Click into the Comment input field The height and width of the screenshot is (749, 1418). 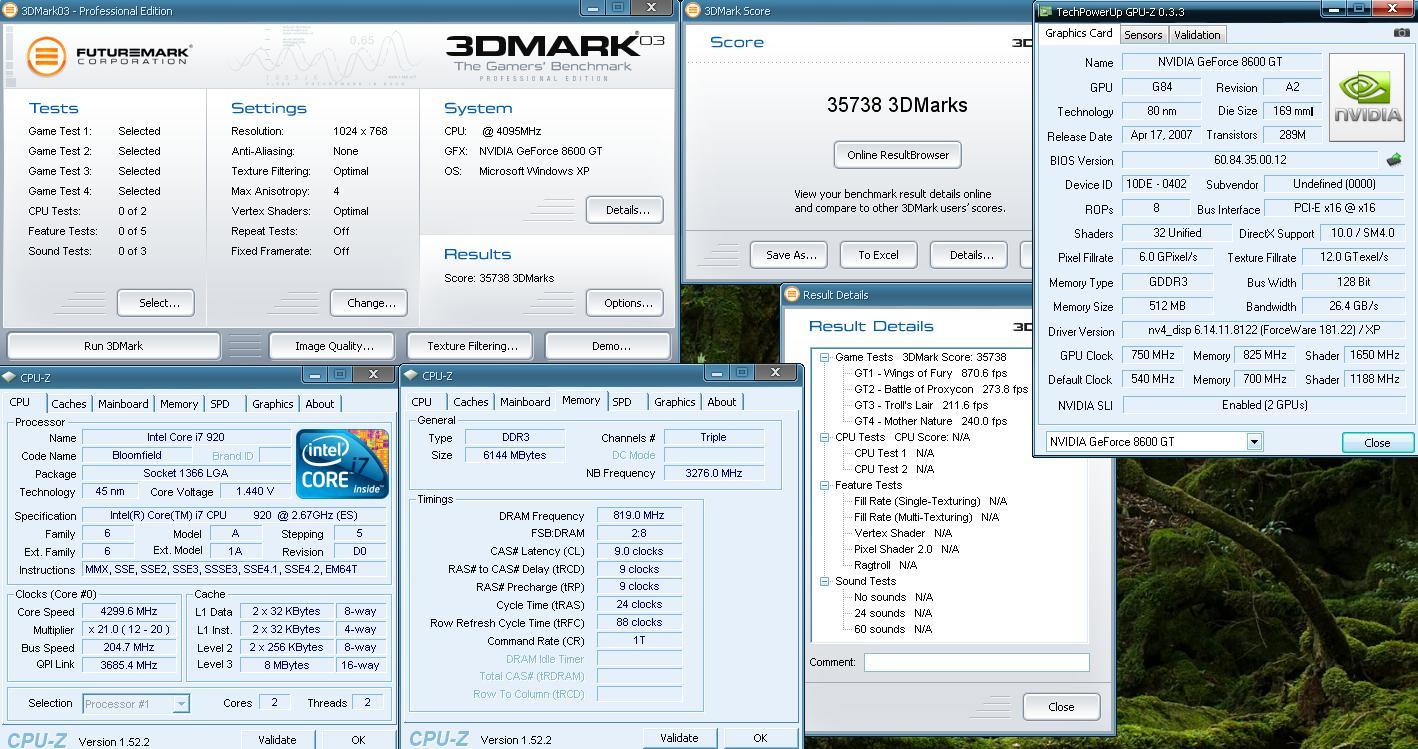[x=976, y=662]
